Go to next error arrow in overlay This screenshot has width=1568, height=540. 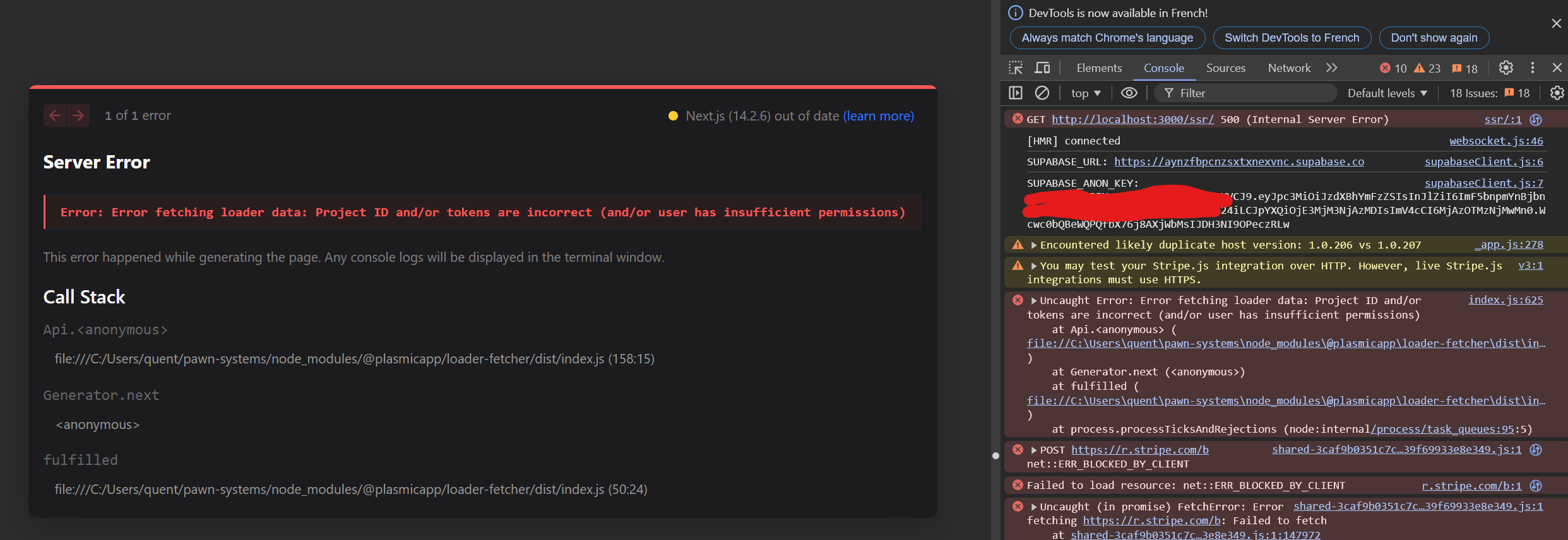point(78,115)
